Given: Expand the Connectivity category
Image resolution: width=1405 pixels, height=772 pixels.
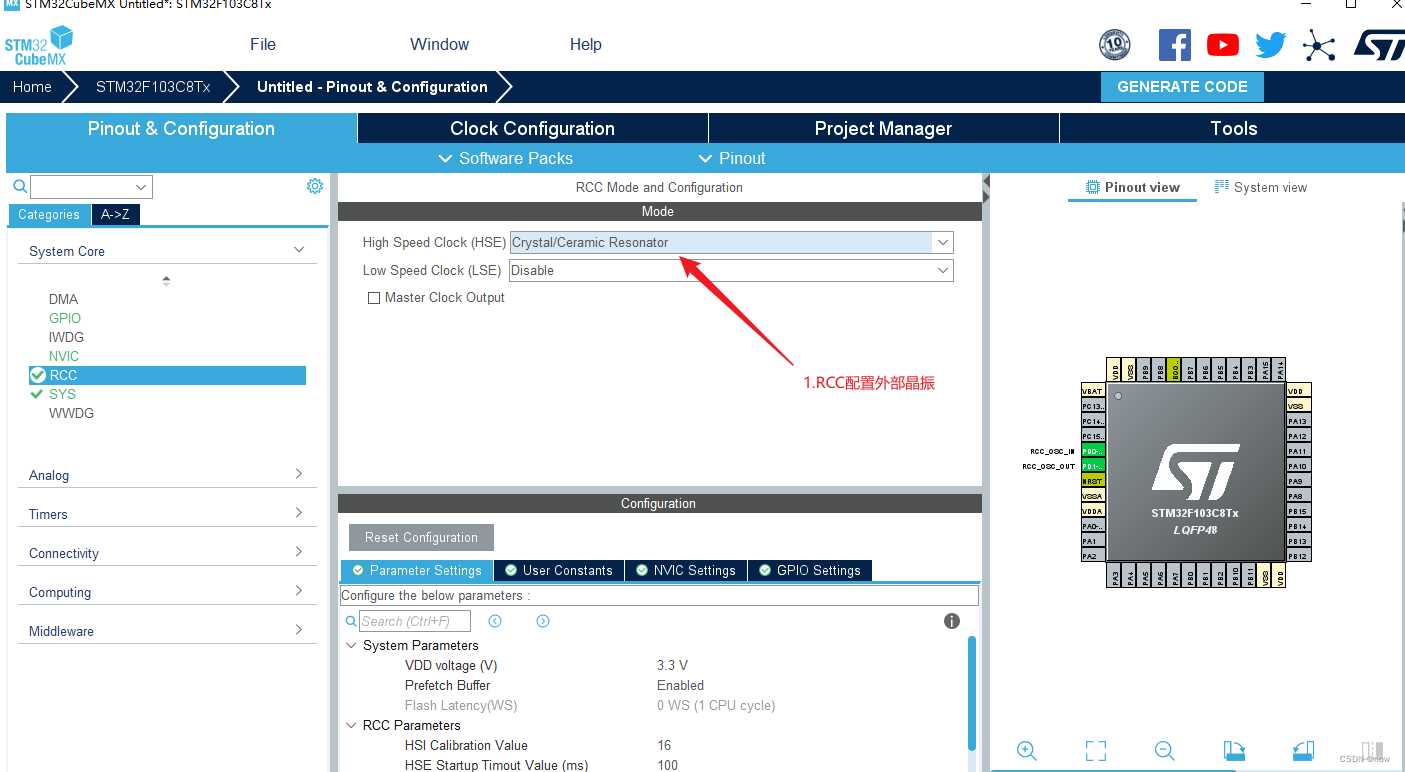Looking at the screenshot, I should [299, 552].
